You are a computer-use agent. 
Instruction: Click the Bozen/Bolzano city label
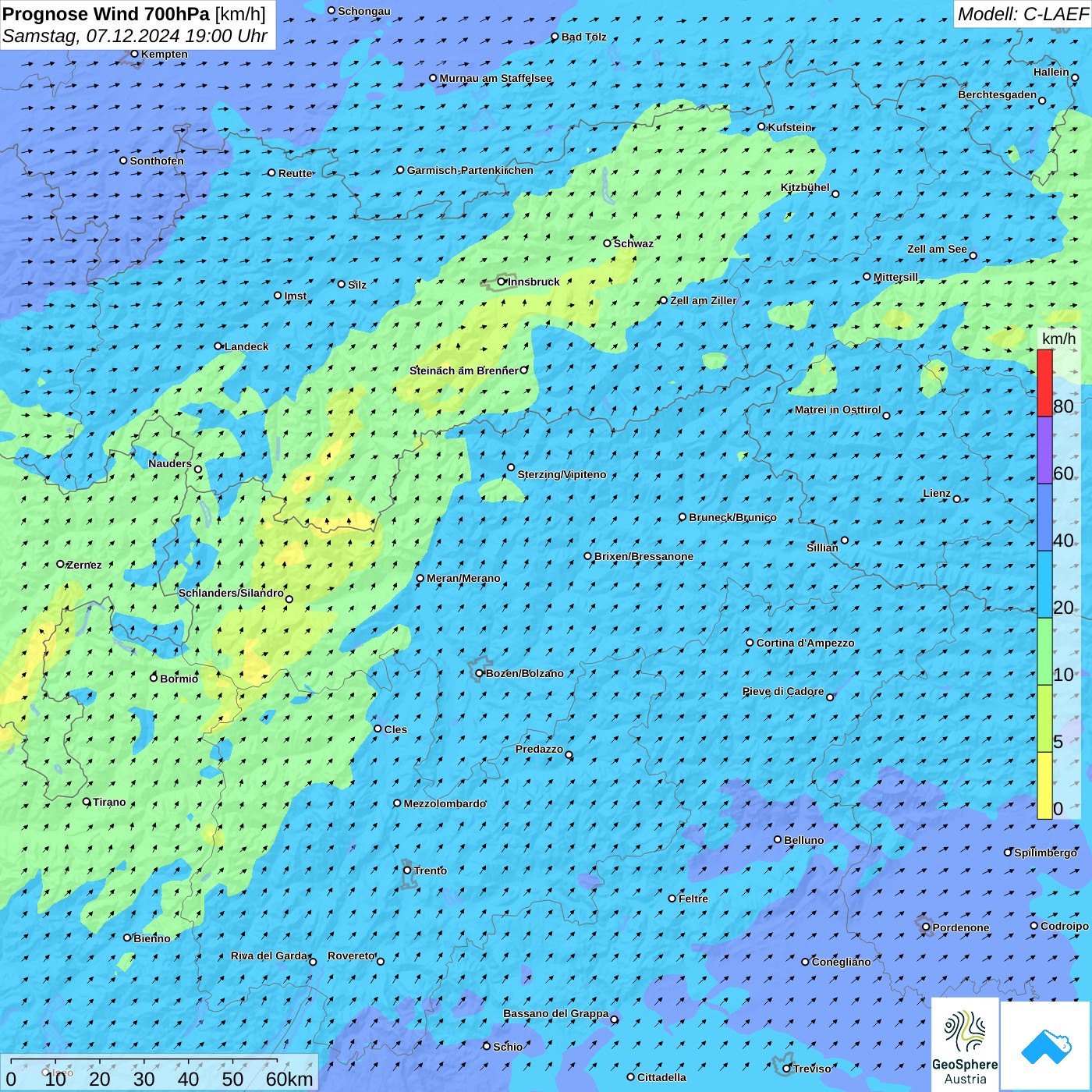click(524, 673)
